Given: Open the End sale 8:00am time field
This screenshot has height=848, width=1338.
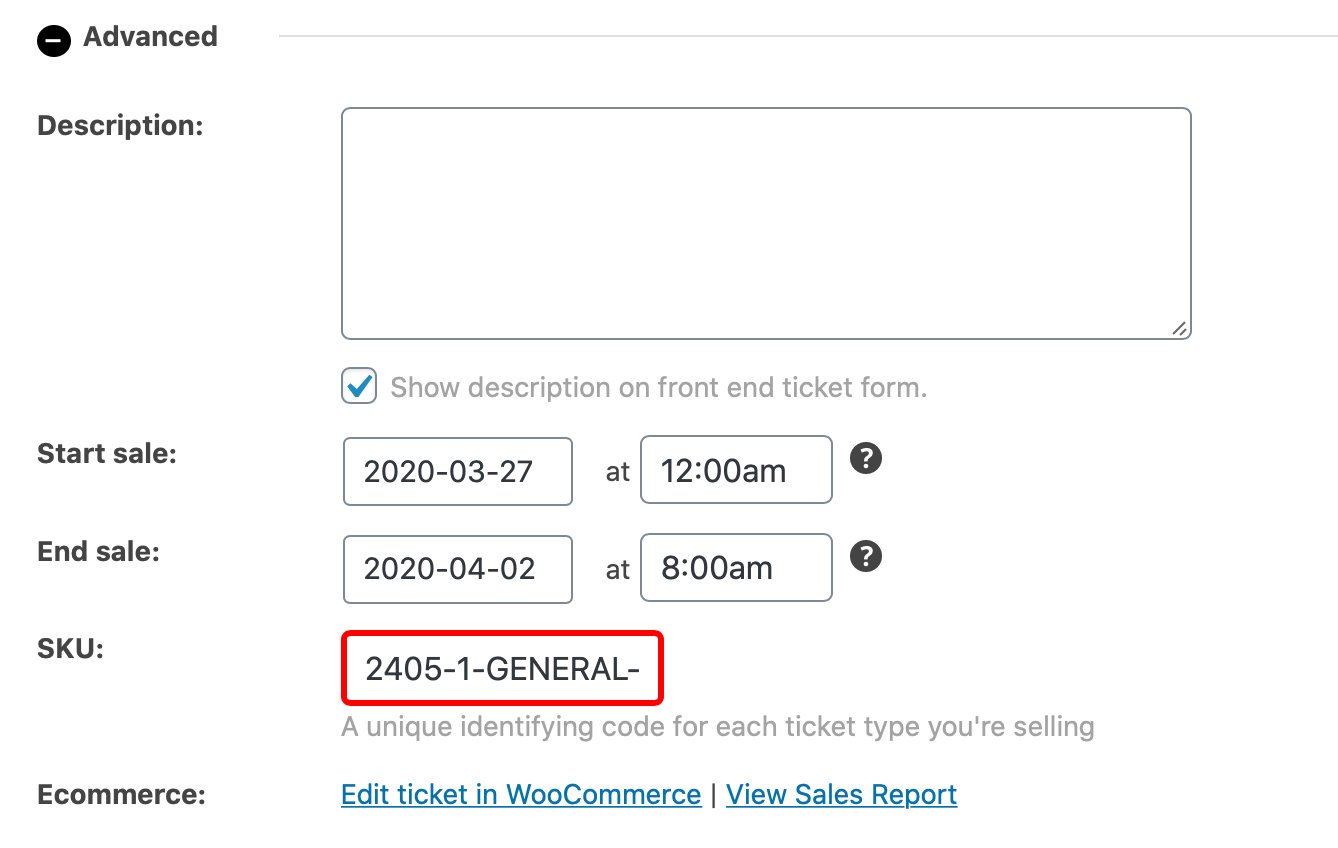Looking at the screenshot, I should pos(735,568).
